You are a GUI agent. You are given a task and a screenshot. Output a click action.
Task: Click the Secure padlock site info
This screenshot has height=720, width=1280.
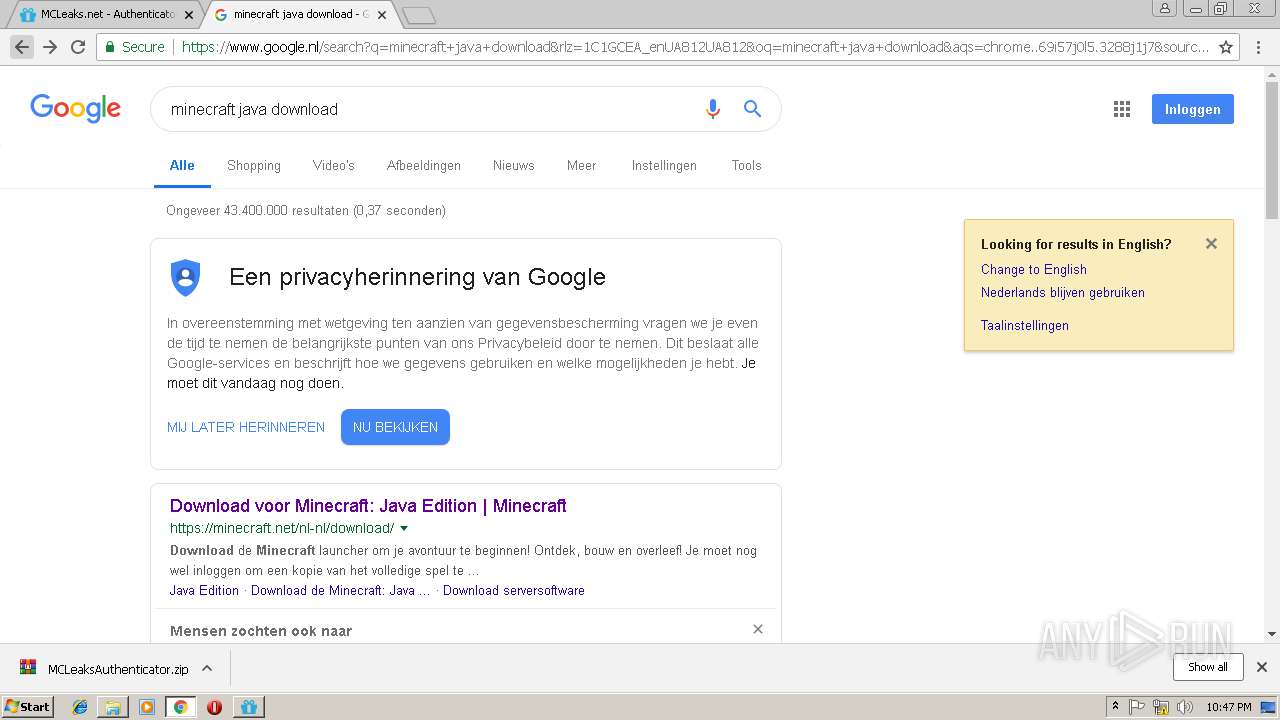pyautogui.click(x=134, y=47)
